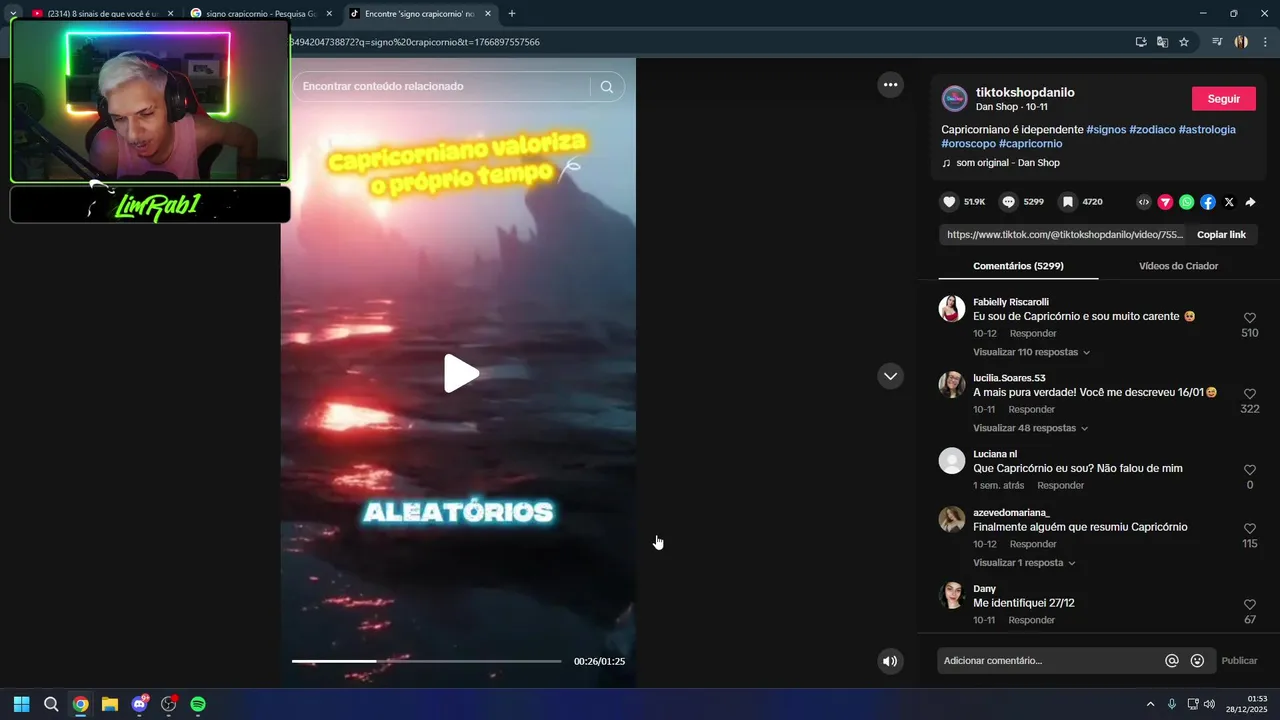Open the #astrologia hashtag

coord(1207,130)
